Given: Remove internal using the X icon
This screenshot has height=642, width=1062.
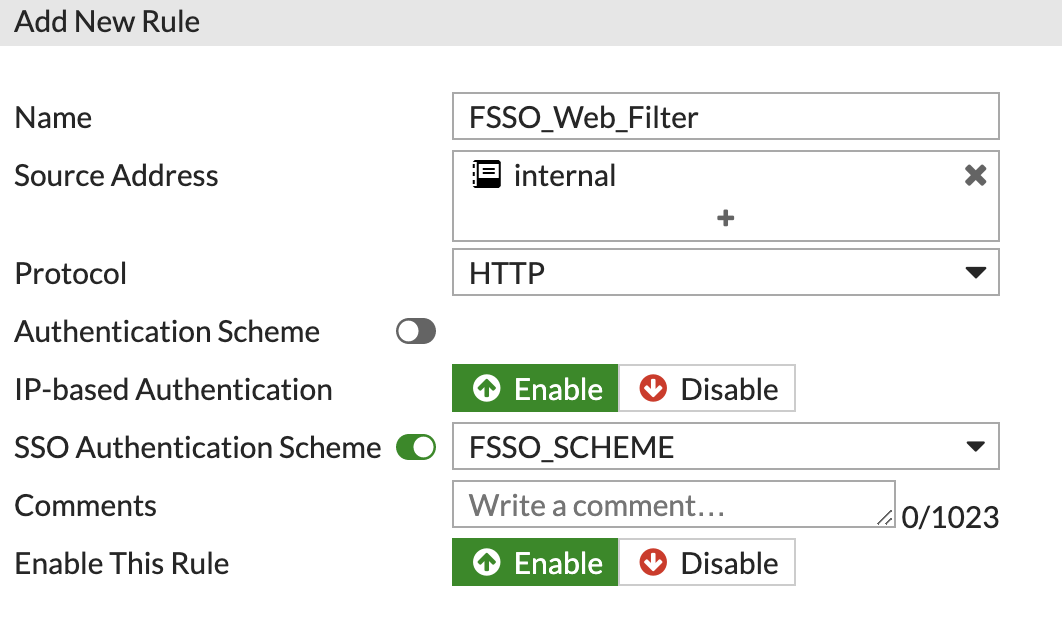Looking at the screenshot, I should [x=974, y=174].
